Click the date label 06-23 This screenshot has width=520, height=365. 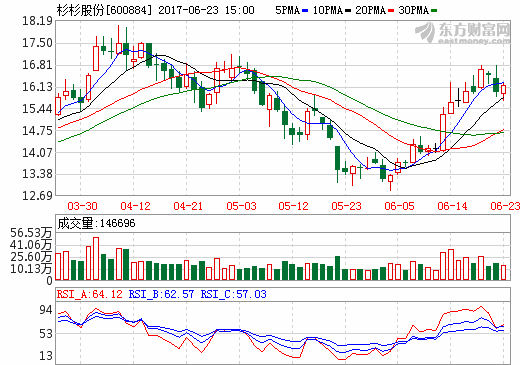coord(505,206)
